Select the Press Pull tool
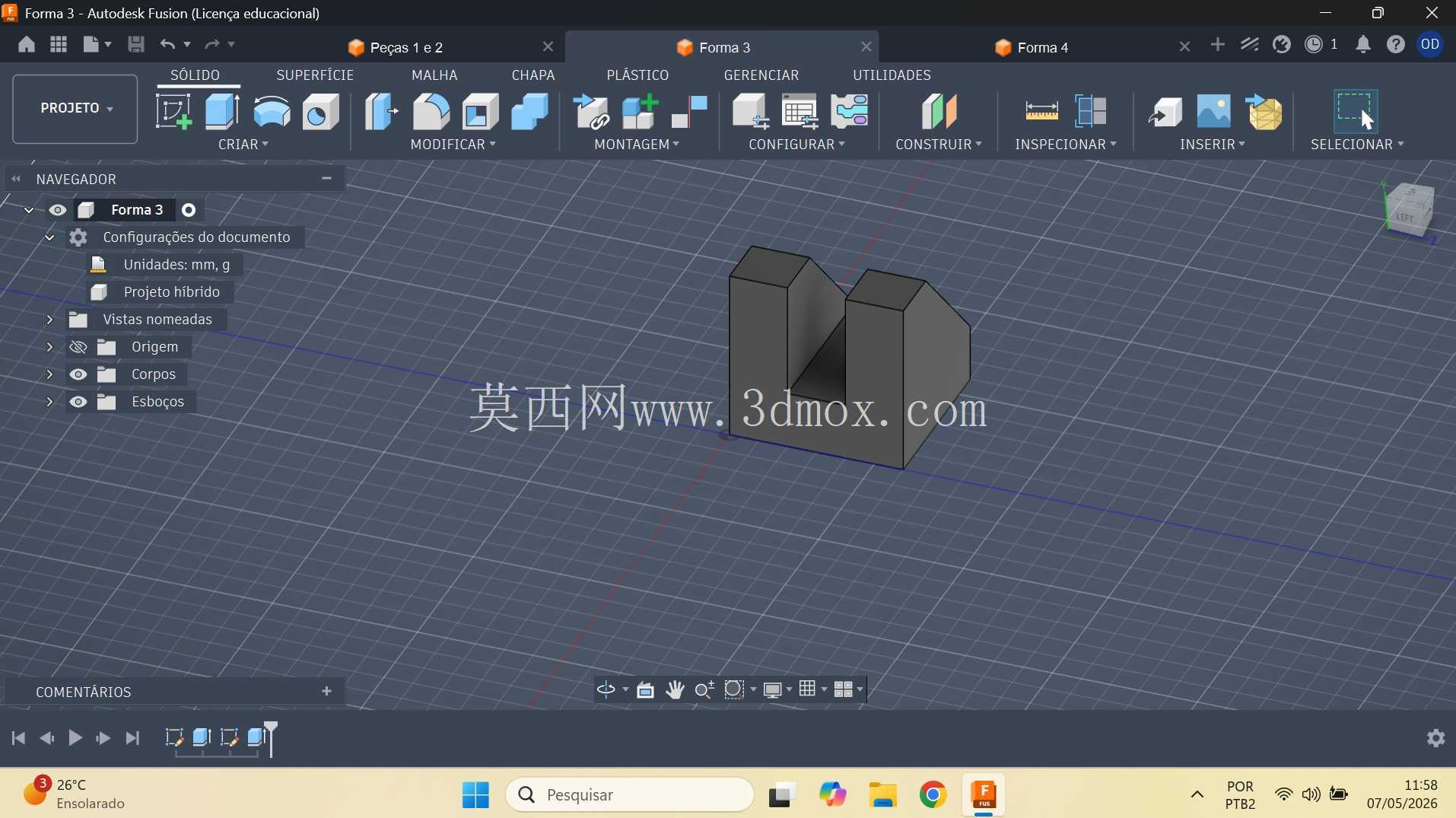 point(381,111)
